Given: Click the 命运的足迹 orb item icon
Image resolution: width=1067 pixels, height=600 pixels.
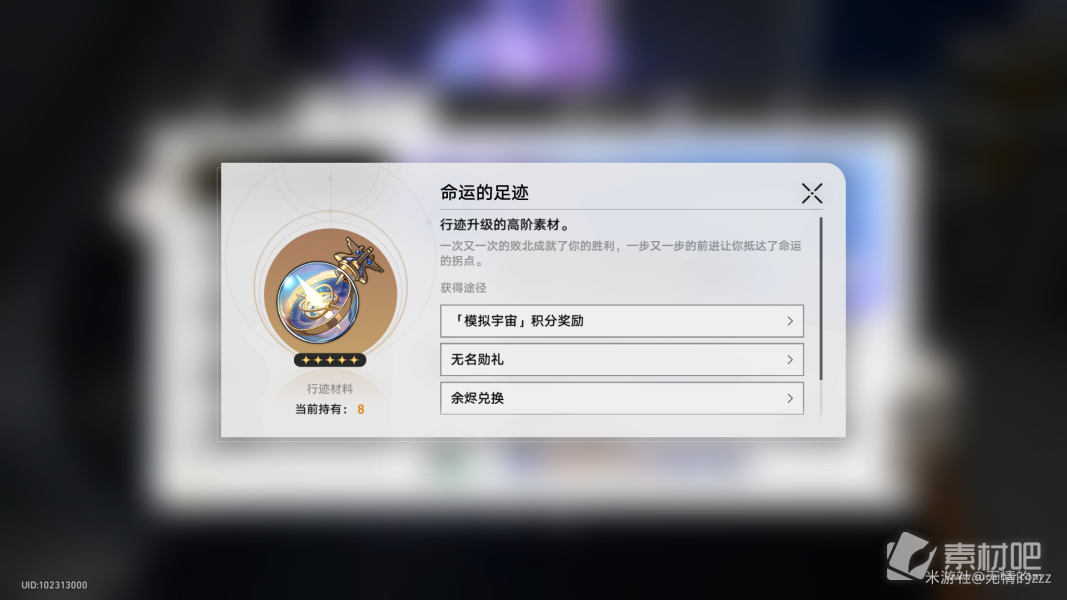Looking at the screenshot, I should click(331, 290).
